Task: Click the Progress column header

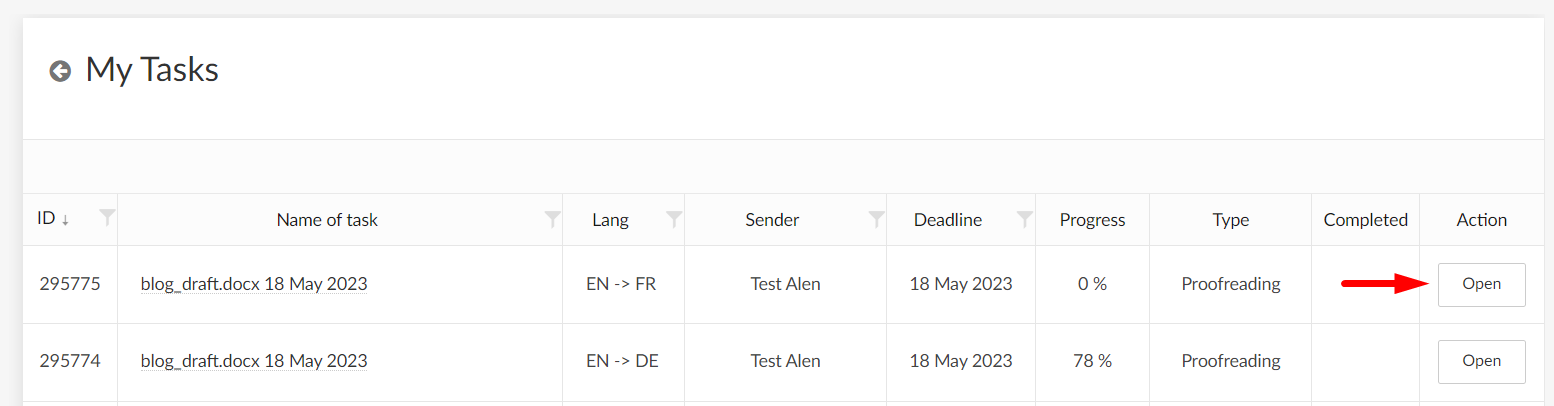Action: 1092,220
